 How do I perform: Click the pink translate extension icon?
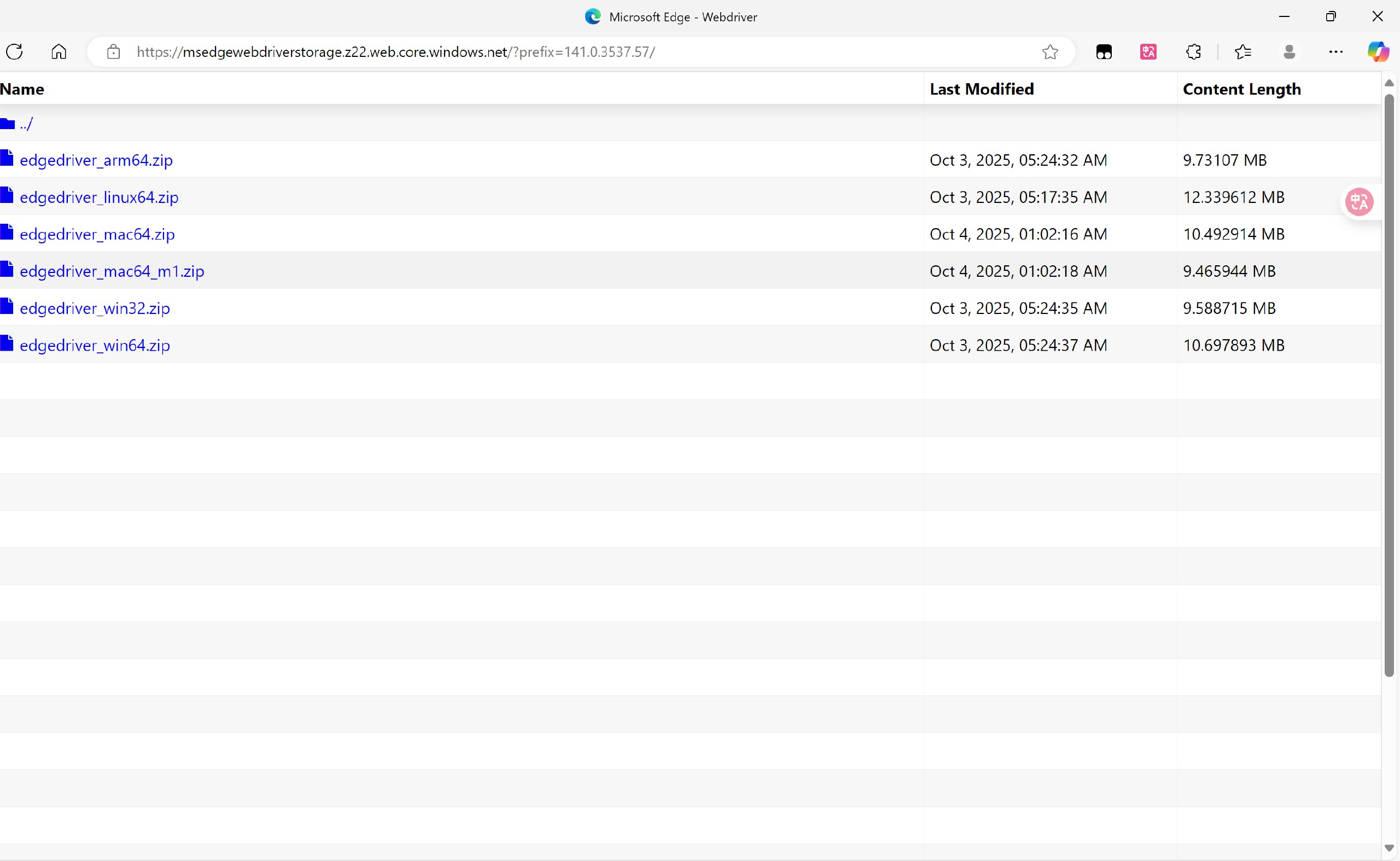(1148, 52)
